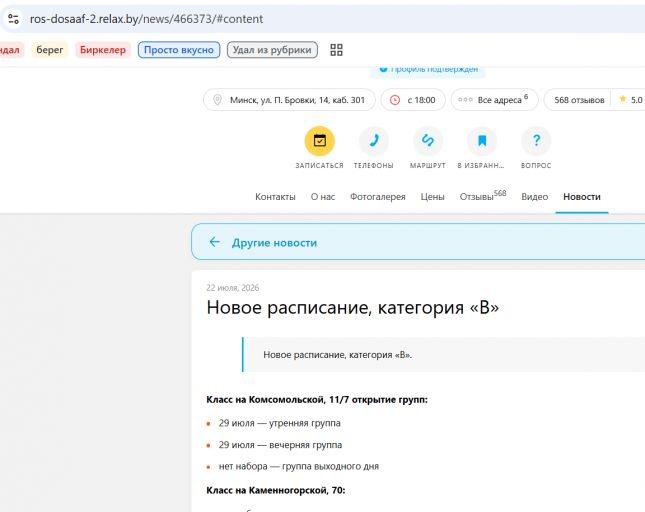Screen dimensions: 645x512
Task: Click address Минск, ул. П. Бровки chip
Action: (289, 100)
